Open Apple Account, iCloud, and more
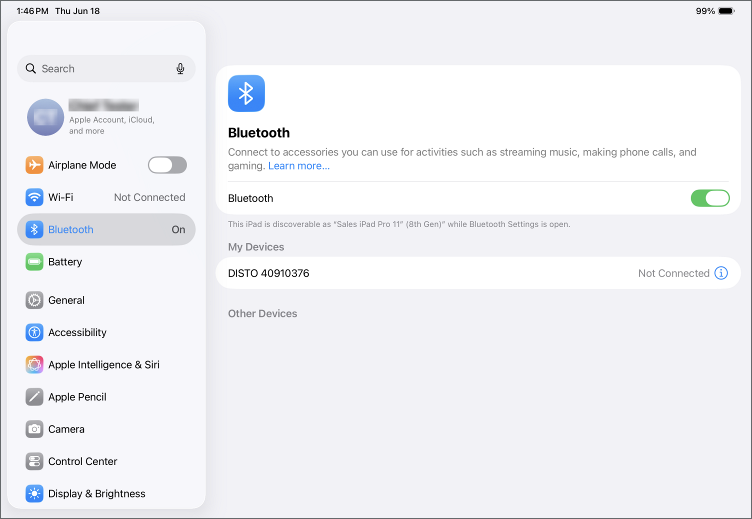This screenshot has height=519, width=752. (106, 118)
